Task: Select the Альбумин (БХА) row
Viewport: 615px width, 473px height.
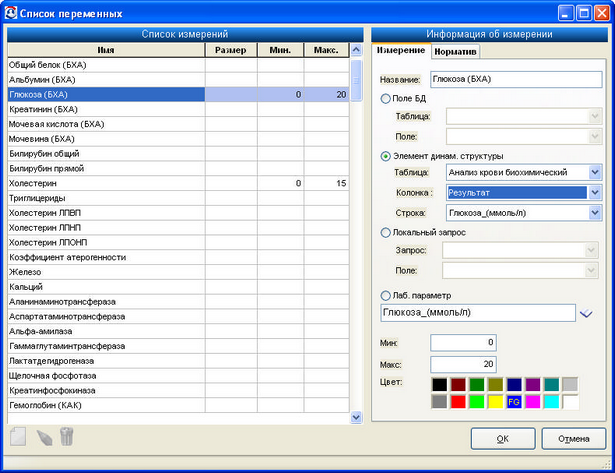Action: click(x=178, y=80)
